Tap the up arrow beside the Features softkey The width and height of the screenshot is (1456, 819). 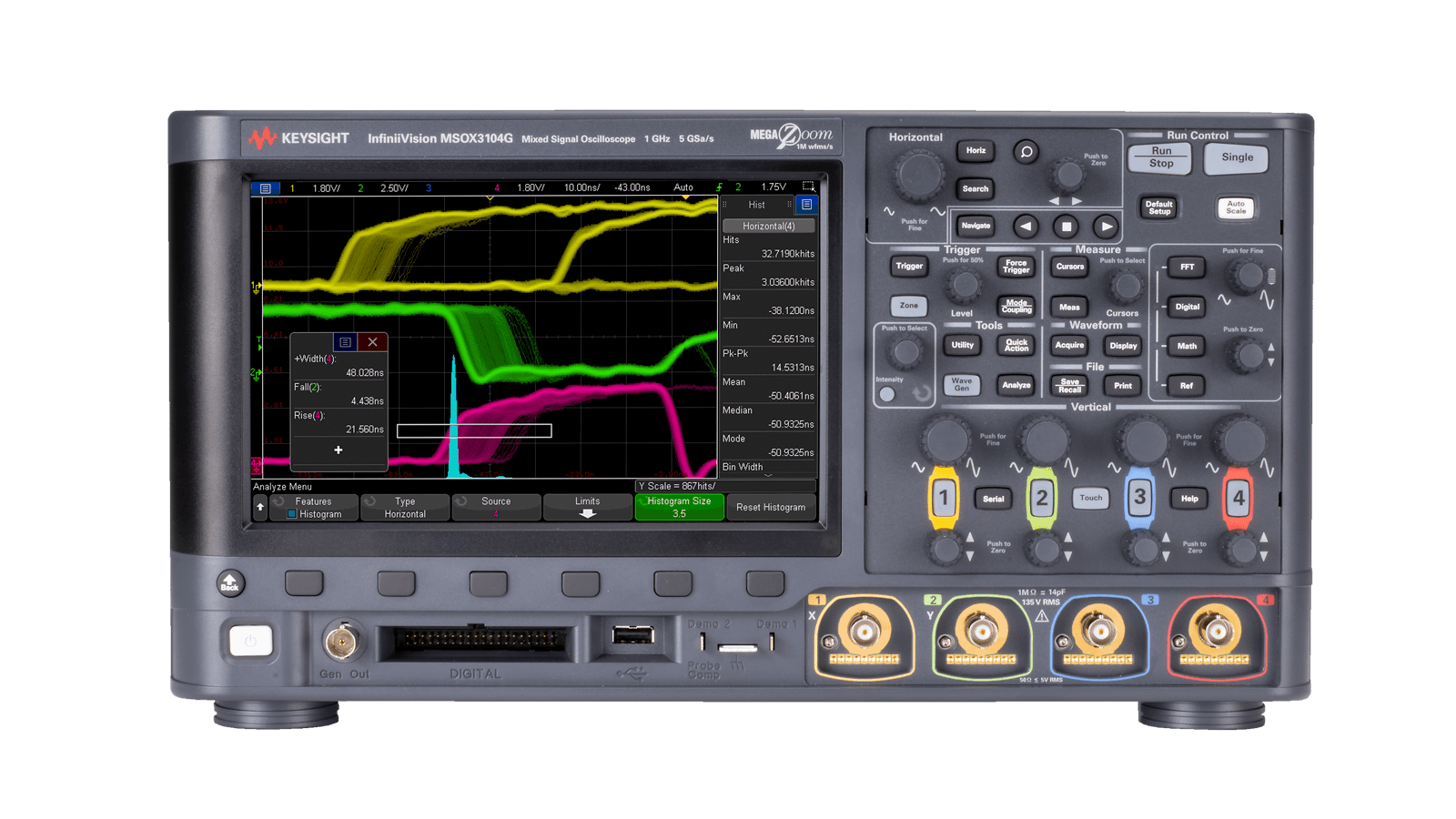(260, 507)
